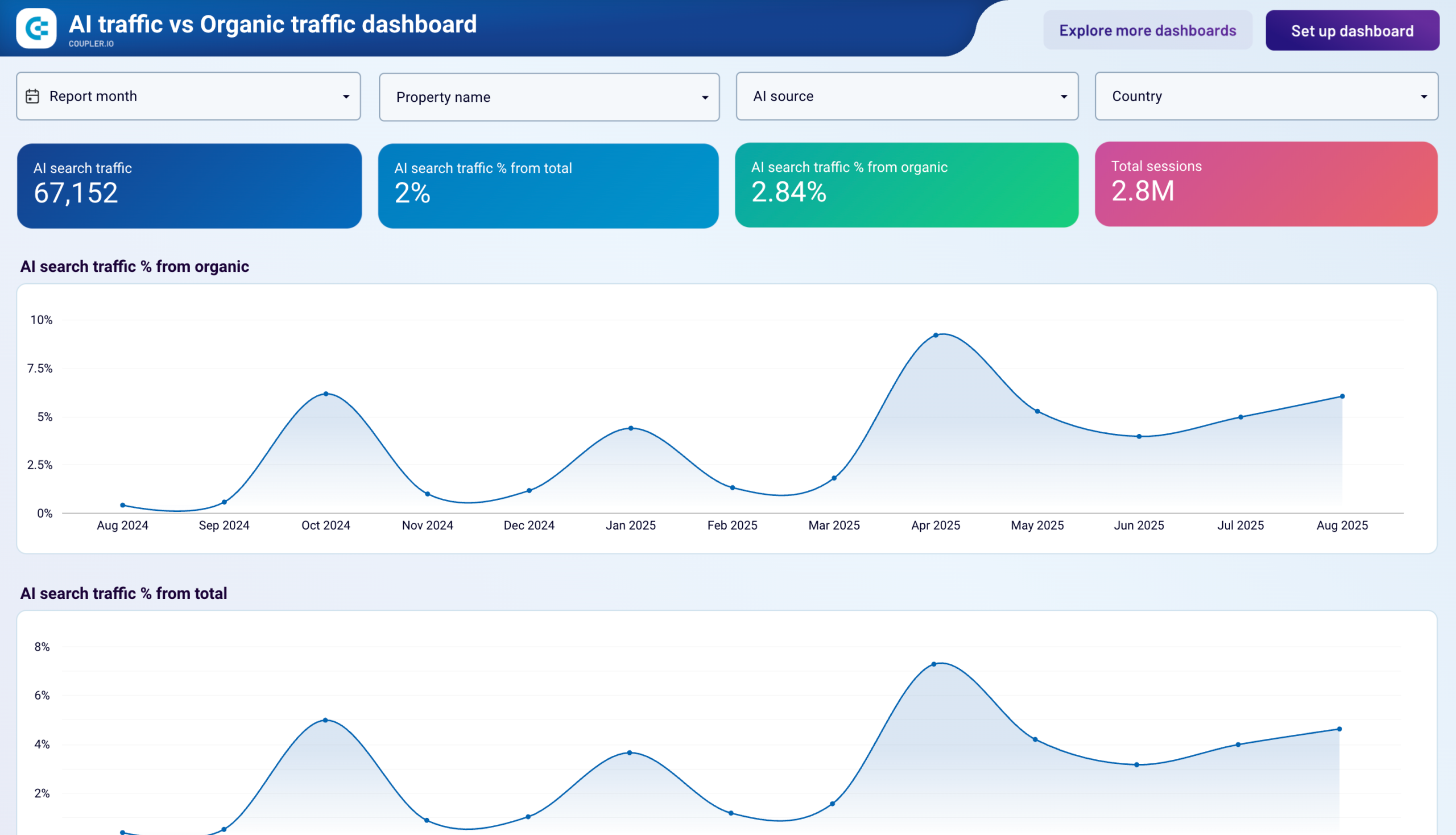
Task: Select the AI search traffic KPI card
Action: pyautogui.click(x=190, y=186)
